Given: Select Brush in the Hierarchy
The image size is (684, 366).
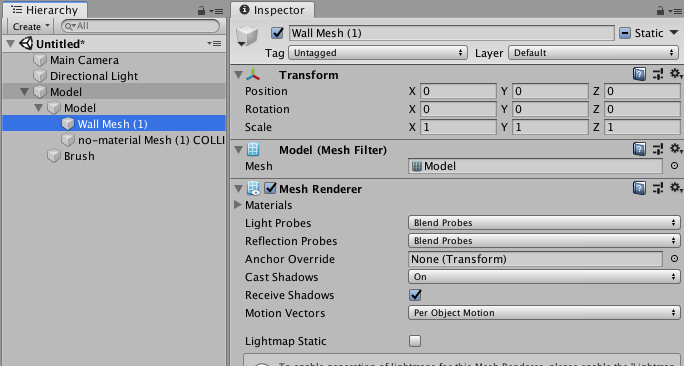Looking at the screenshot, I should point(79,156).
